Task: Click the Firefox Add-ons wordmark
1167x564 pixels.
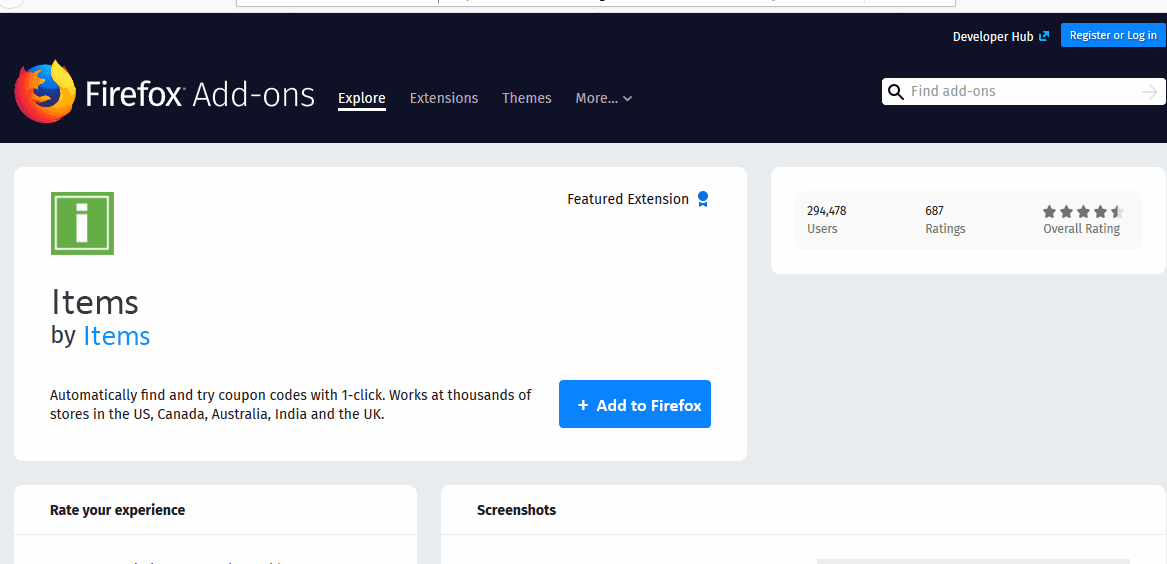Action: point(200,95)
